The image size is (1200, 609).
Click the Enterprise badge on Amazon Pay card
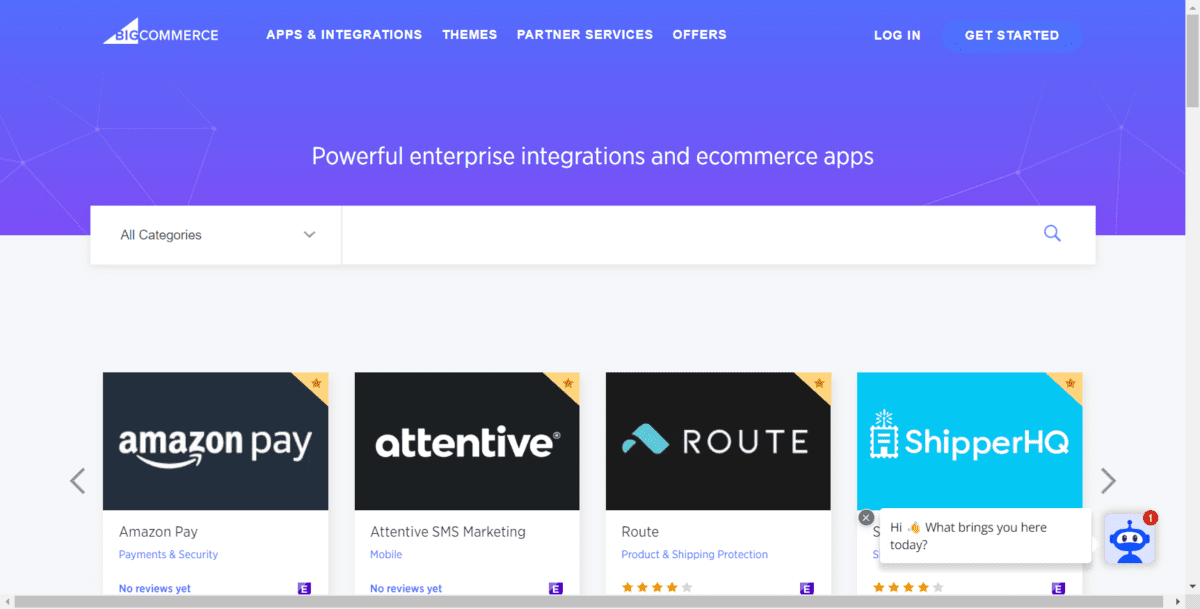(304, 588)
